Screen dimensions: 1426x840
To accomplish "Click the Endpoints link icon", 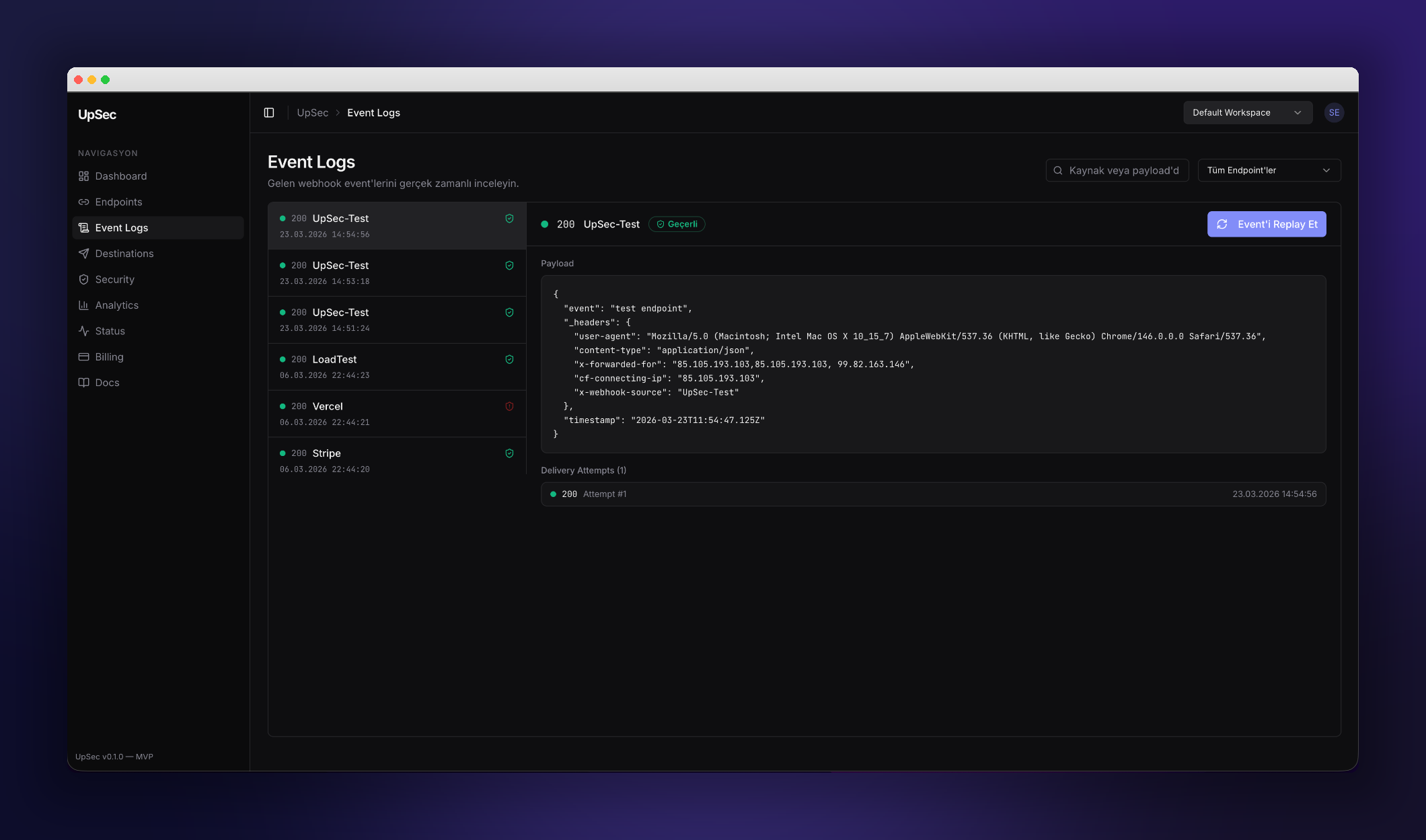I will [83, 202].
